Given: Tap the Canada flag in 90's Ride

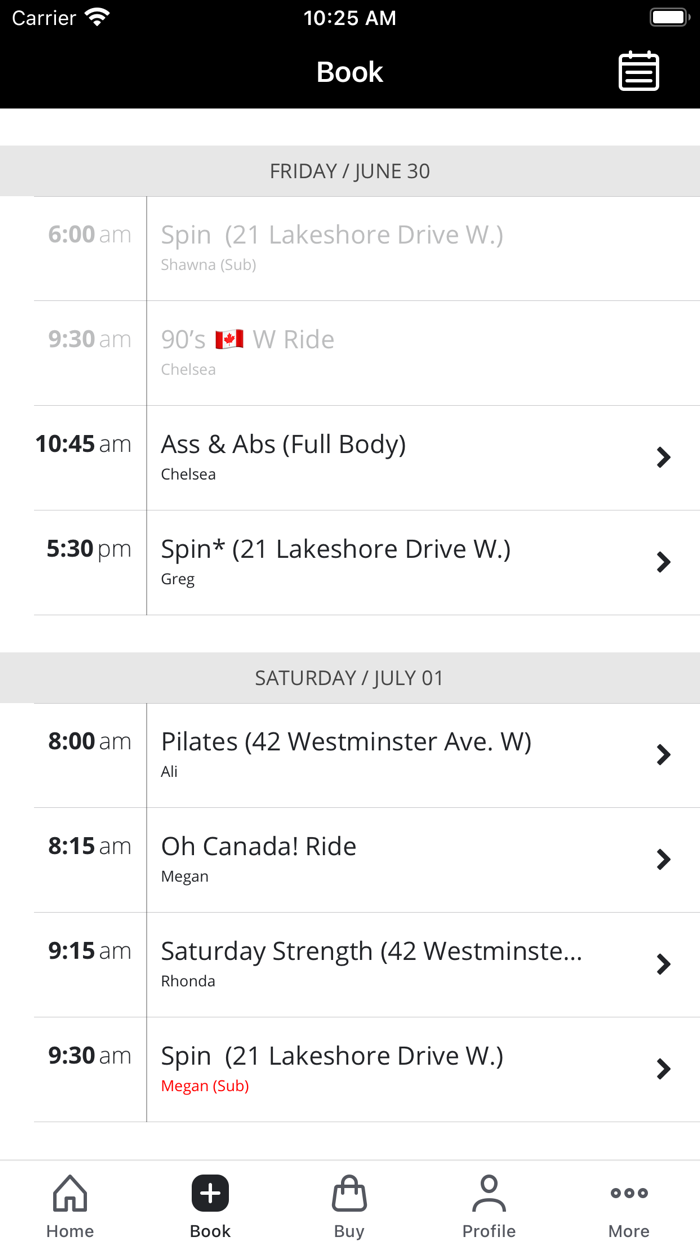Looking at the screenshot, I should coord(229,340).
